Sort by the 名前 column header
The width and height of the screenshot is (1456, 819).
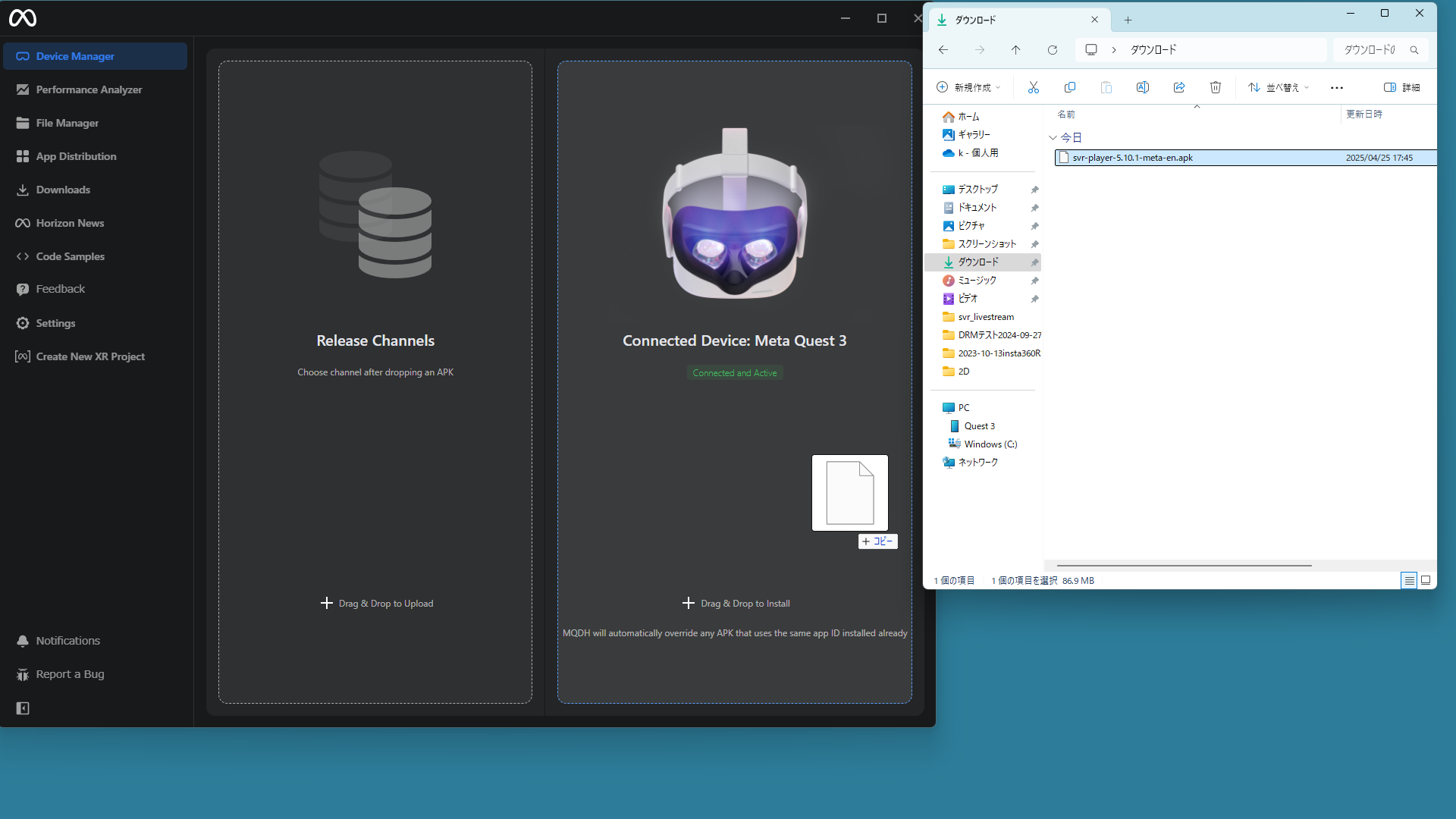click(x=1066, y=115)
